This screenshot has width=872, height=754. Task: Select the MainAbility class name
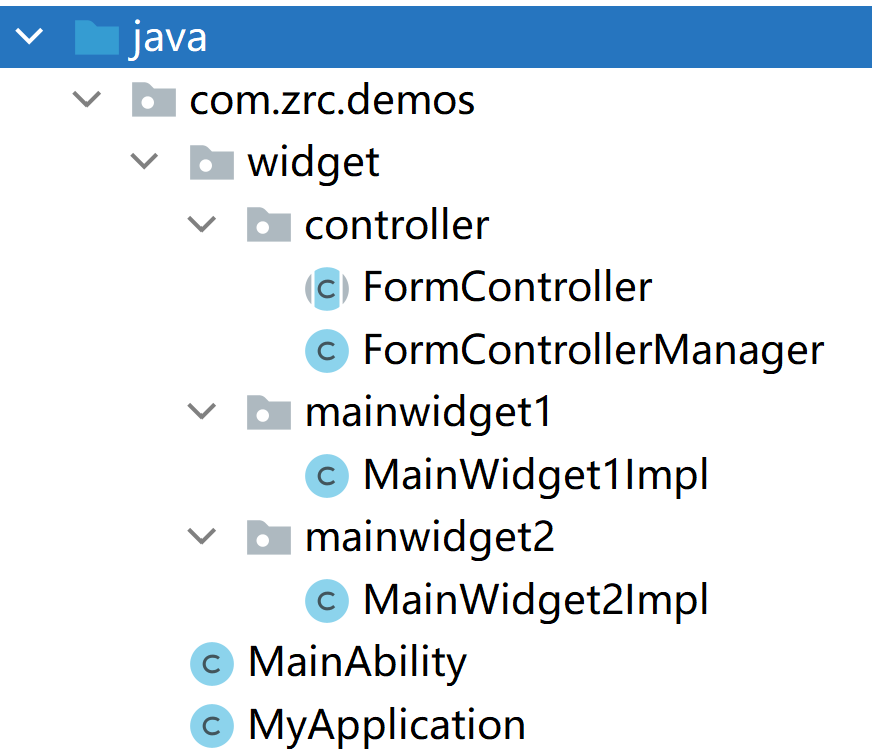[357, 662]
